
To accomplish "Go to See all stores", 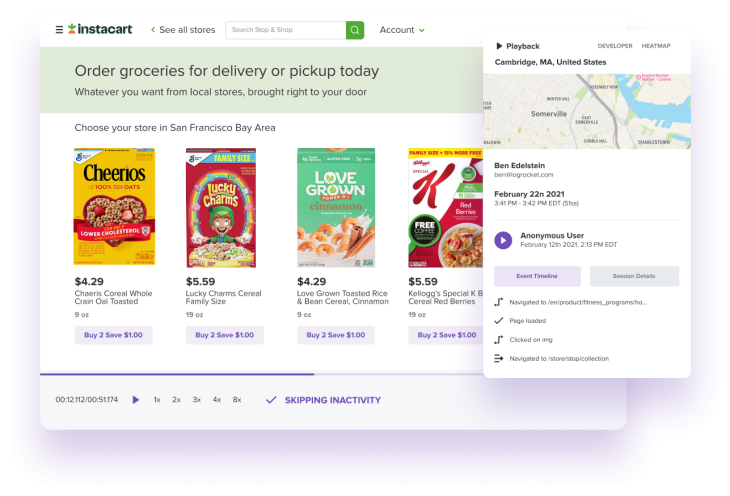I will click(187, 30).
